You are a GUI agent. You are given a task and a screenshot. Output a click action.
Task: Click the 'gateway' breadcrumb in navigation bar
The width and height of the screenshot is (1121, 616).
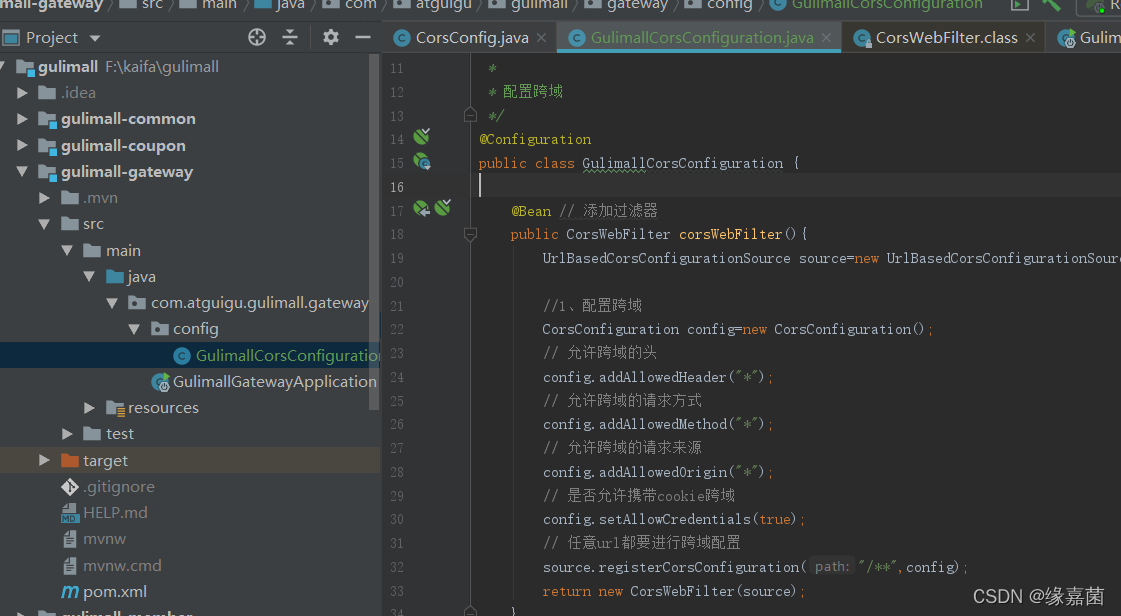tap(637, 4)
